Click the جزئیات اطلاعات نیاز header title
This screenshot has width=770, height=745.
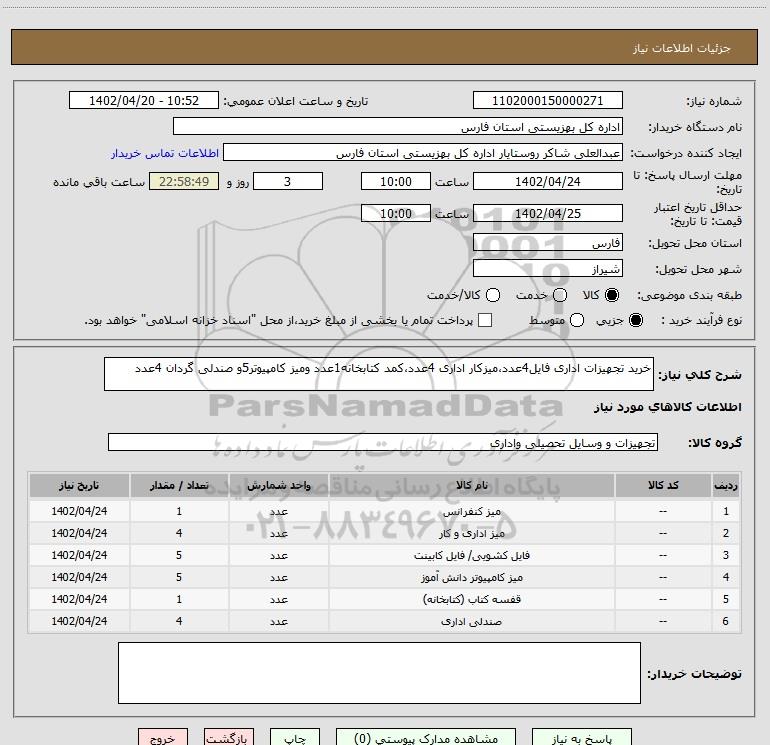point(681,48)
